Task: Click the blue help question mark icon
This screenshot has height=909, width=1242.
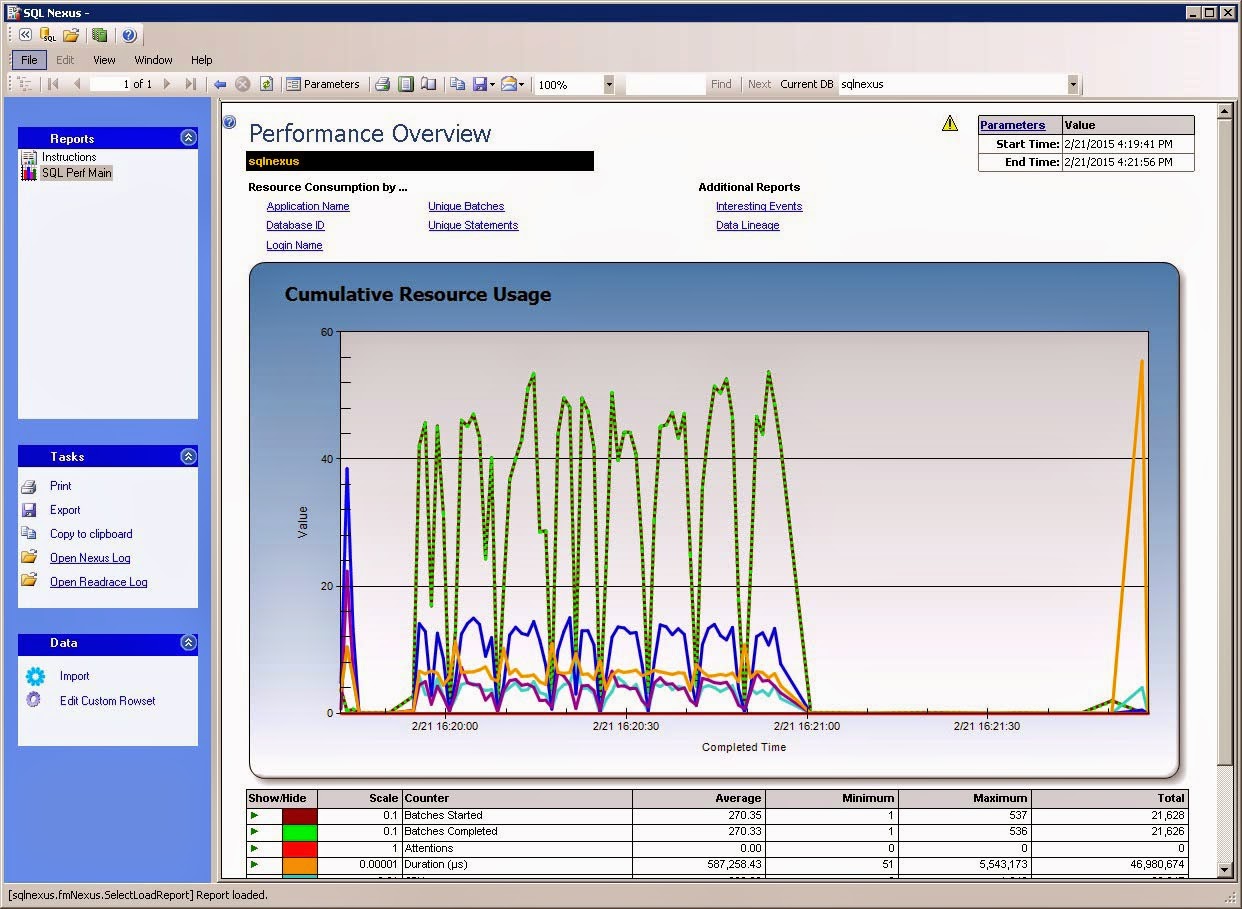Action: 129,35
